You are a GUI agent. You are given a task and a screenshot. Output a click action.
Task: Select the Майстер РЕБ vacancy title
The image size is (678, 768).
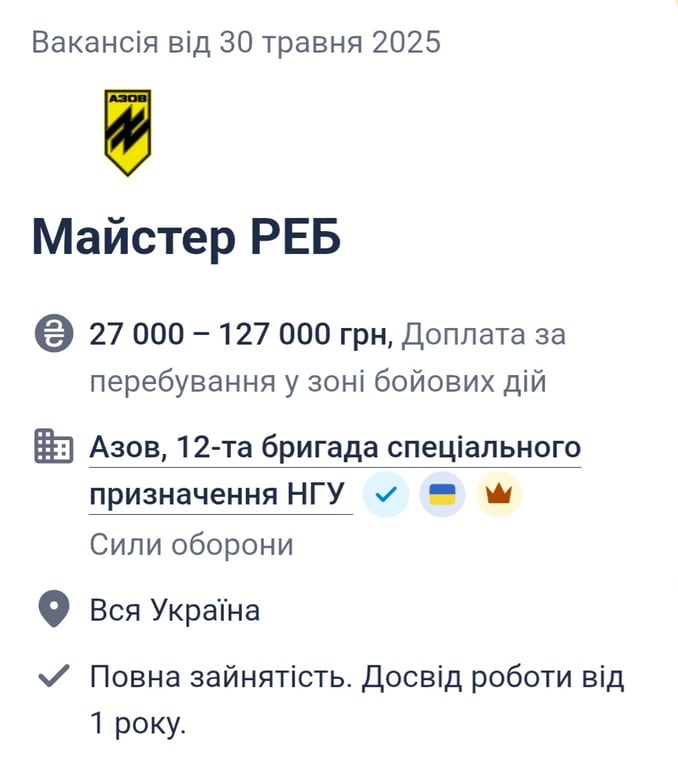point(186,236)
